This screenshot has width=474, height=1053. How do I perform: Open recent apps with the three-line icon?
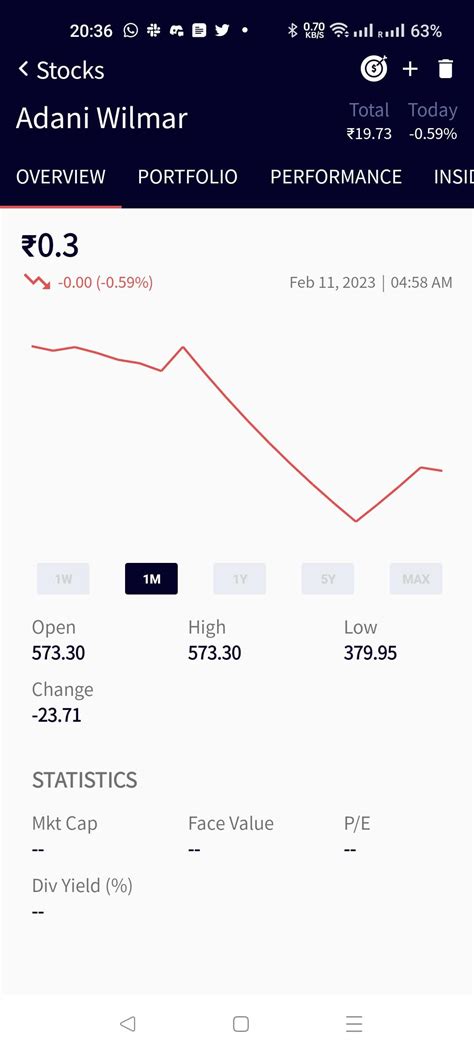(x=354, y=1023)
